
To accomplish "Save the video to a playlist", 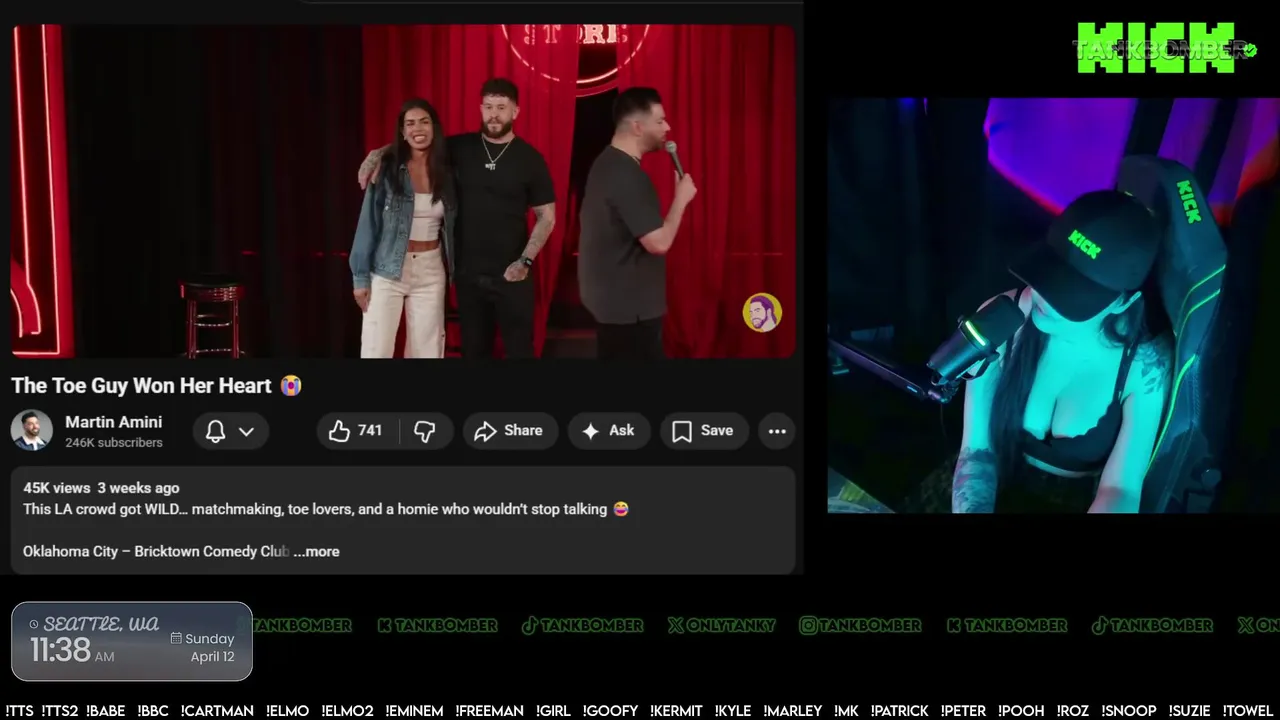I will pyautogui.click(x=703, y=431).
